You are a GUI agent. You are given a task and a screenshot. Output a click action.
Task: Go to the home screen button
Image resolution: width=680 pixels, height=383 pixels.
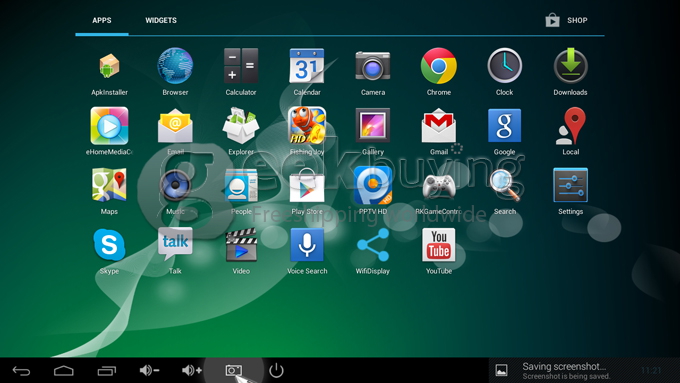(64, 371)
